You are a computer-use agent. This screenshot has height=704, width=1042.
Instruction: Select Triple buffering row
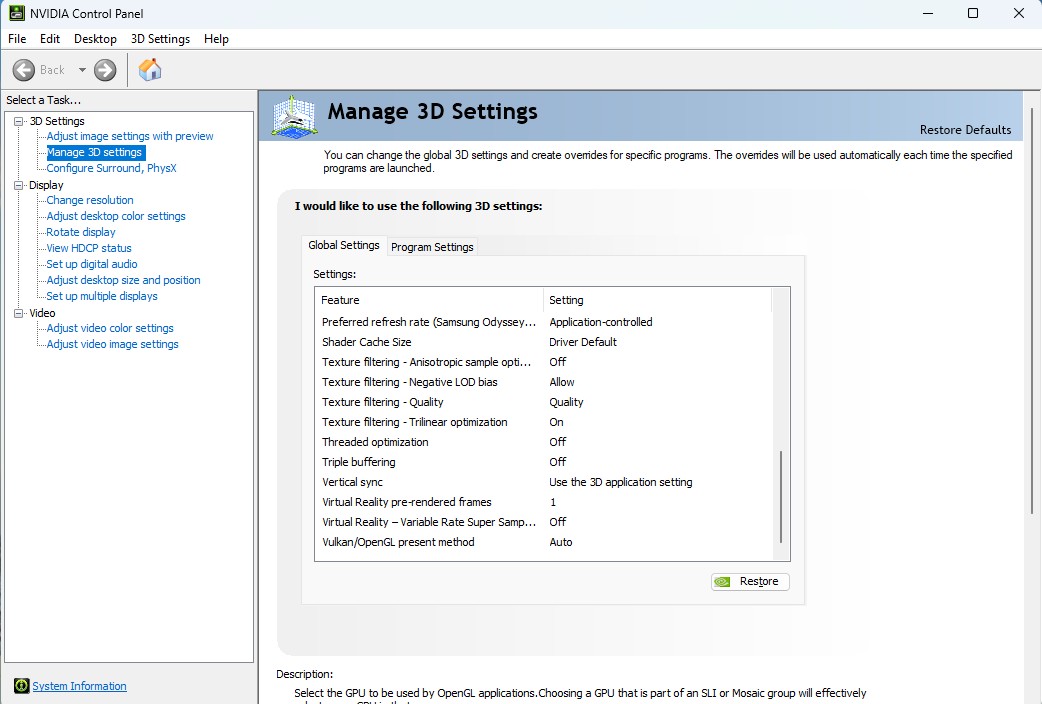(x=544, y=461)
